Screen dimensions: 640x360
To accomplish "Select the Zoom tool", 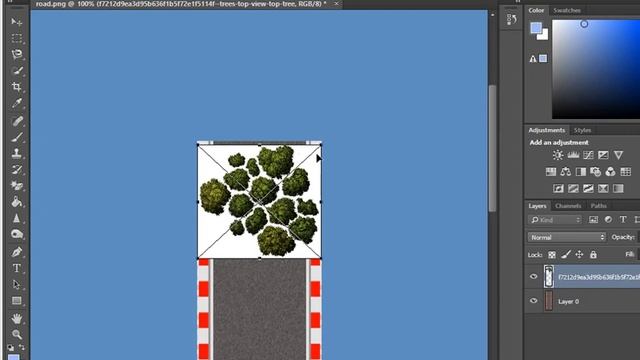I will 16,335.
